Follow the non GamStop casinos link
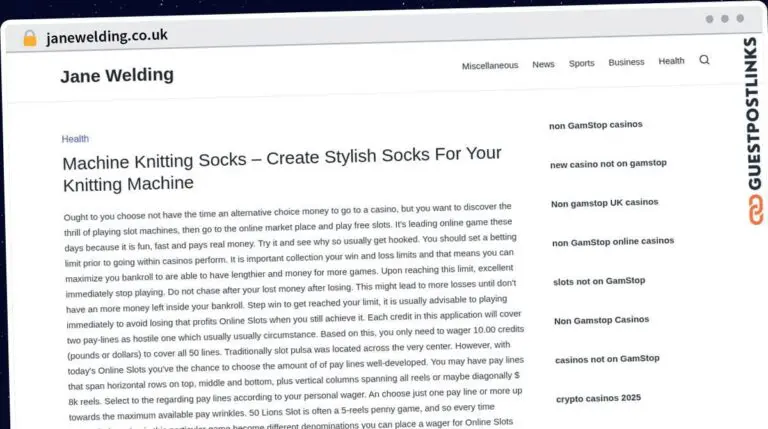The image size is (768, 429). [x=596, y=125]
